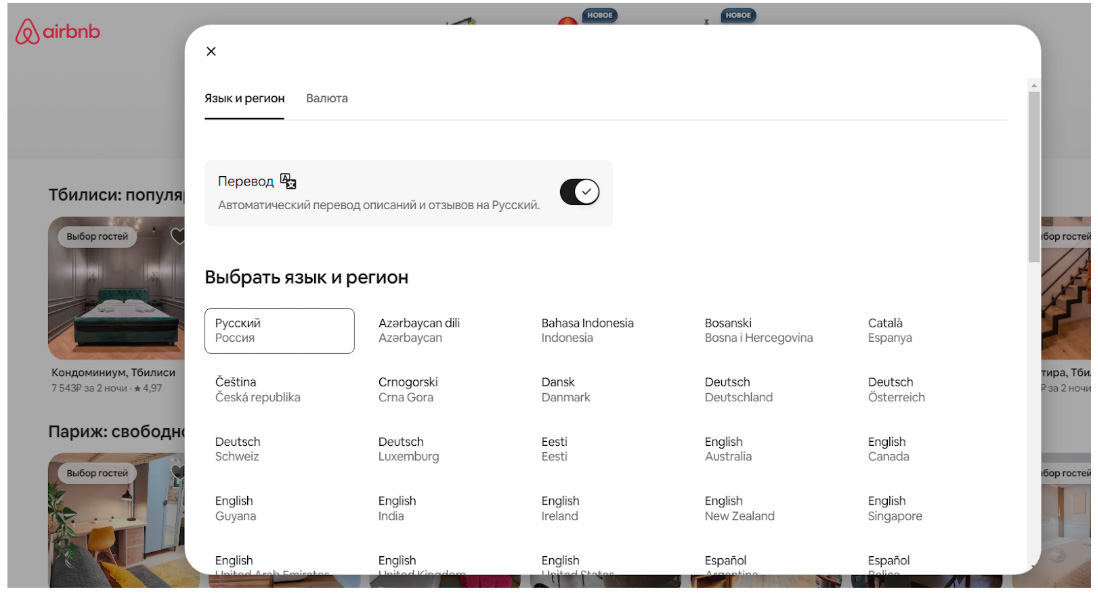Screen dimensions: 1098x593
Task: Click the Airbnb logo
Action: pyautogui.click(x=58, y=32)
